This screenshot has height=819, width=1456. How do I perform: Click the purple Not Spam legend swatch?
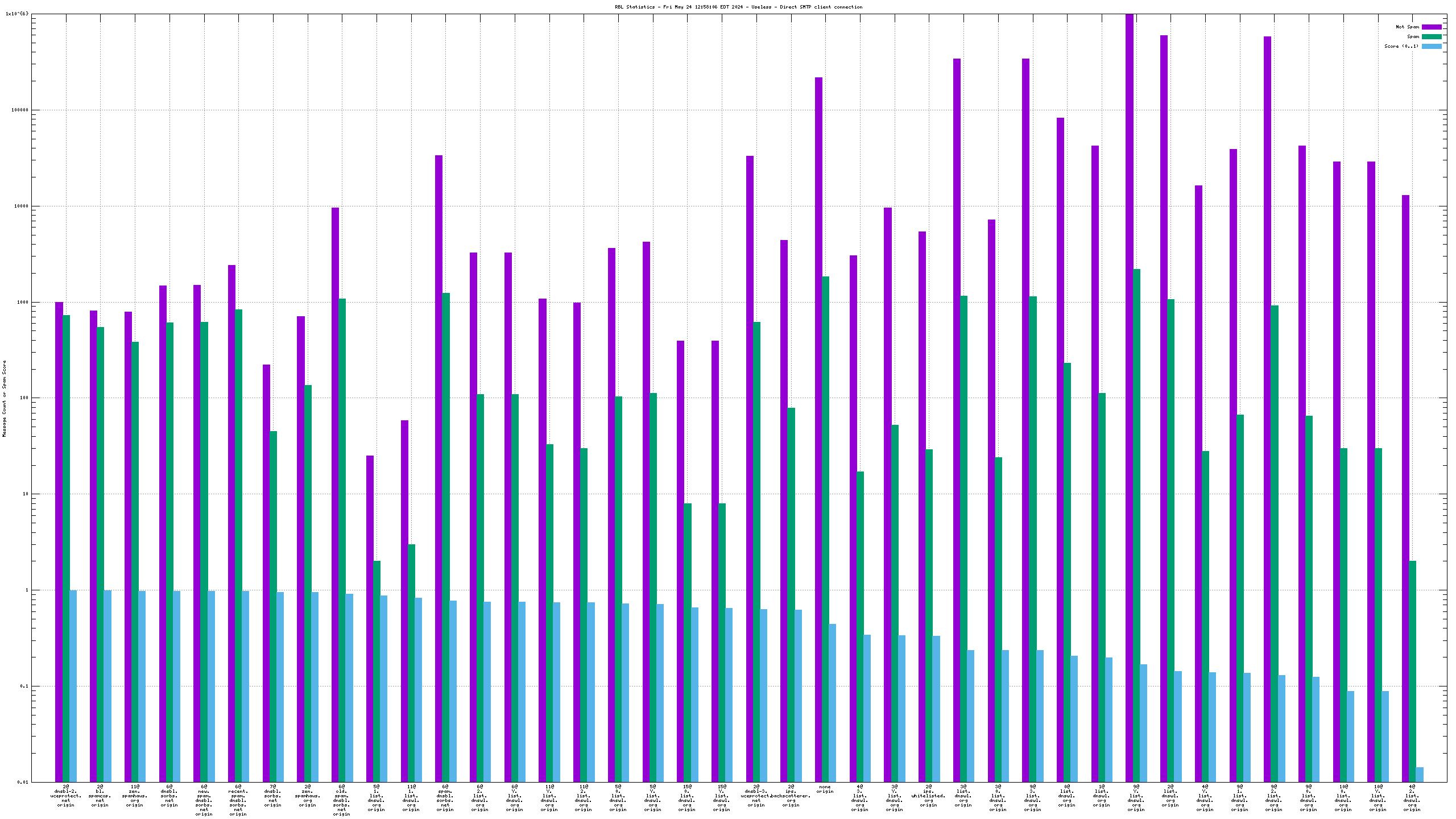[x=1432, y=27]
